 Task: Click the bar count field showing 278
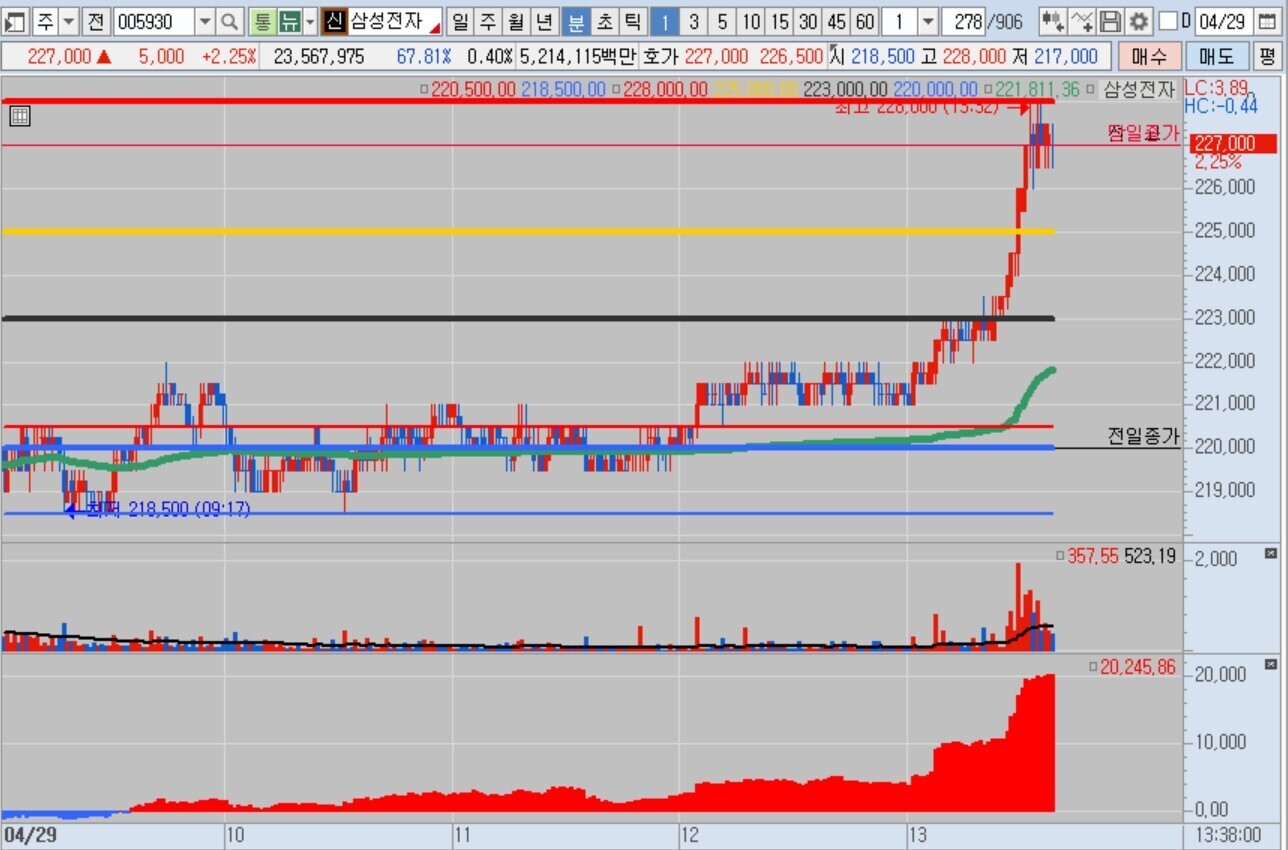(965, 21)
